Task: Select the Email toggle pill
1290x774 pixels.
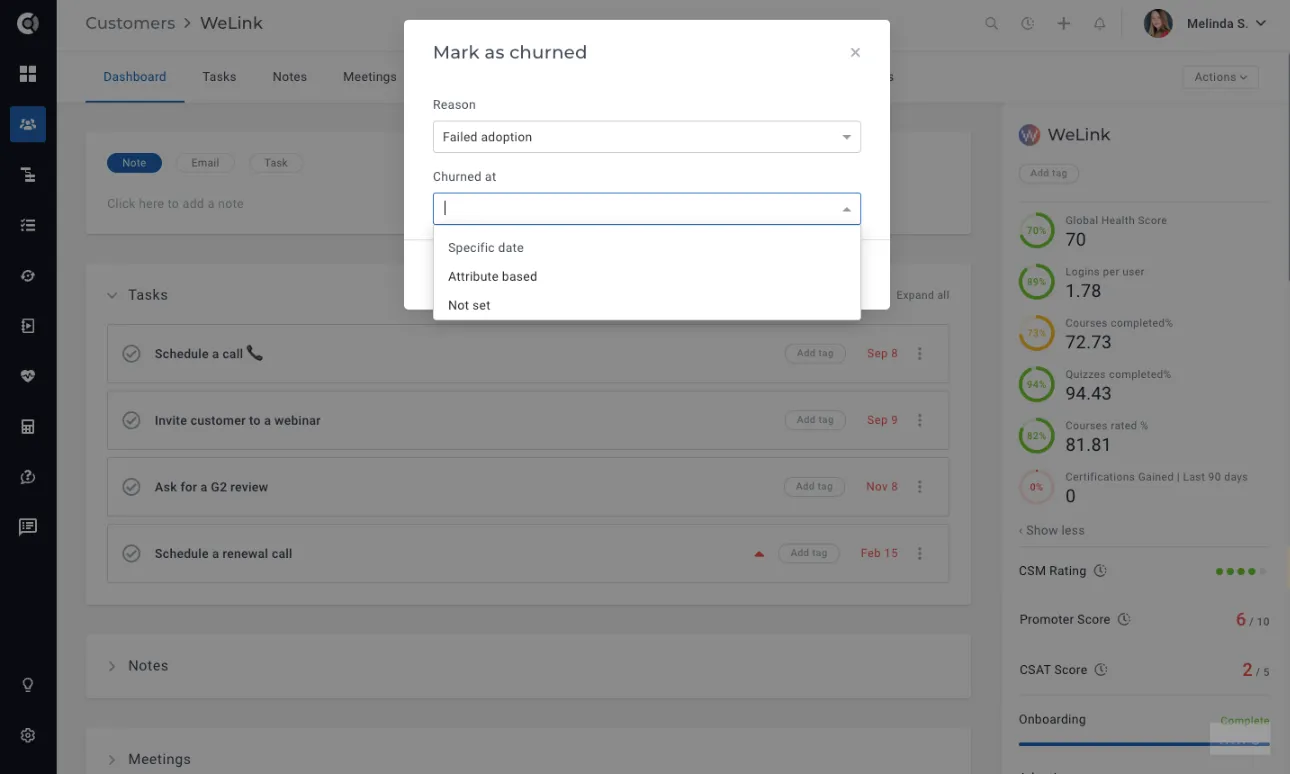Action: [x=205, y=163]
